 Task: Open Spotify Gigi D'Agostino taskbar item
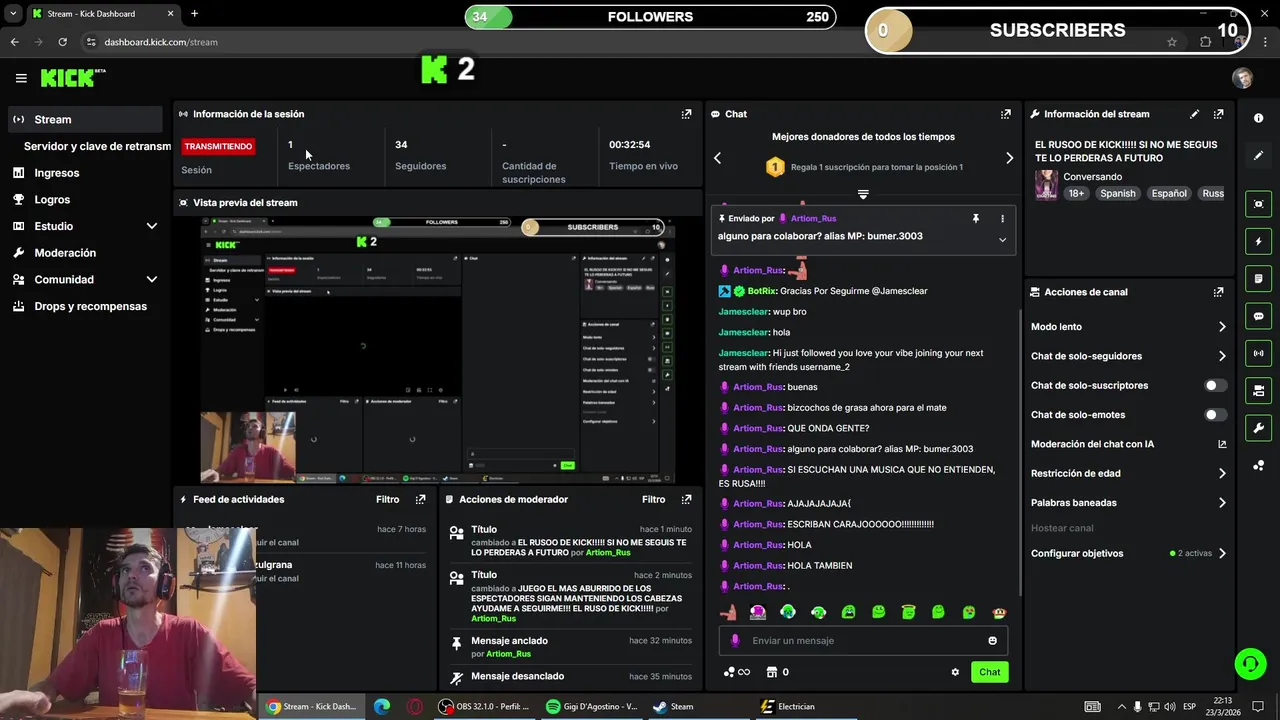click(x=592, y=707)
